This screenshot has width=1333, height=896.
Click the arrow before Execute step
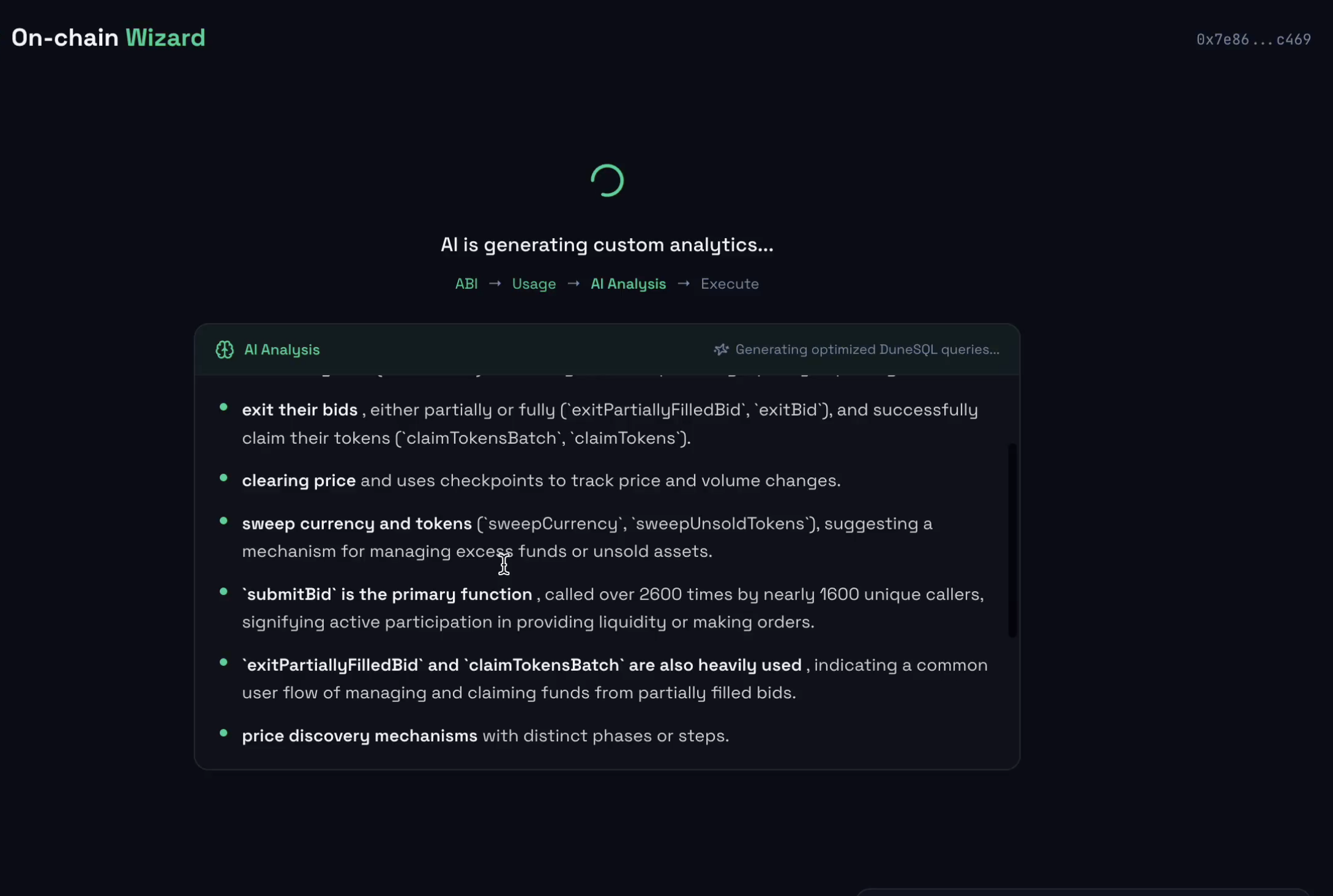click(x=684, y=283)
